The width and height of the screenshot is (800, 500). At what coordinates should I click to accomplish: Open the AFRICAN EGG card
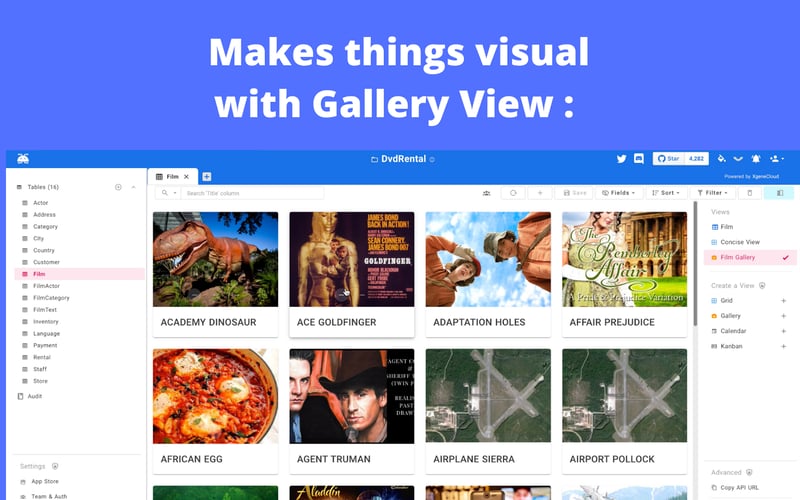pyautogui.click(x=215, y=411)
